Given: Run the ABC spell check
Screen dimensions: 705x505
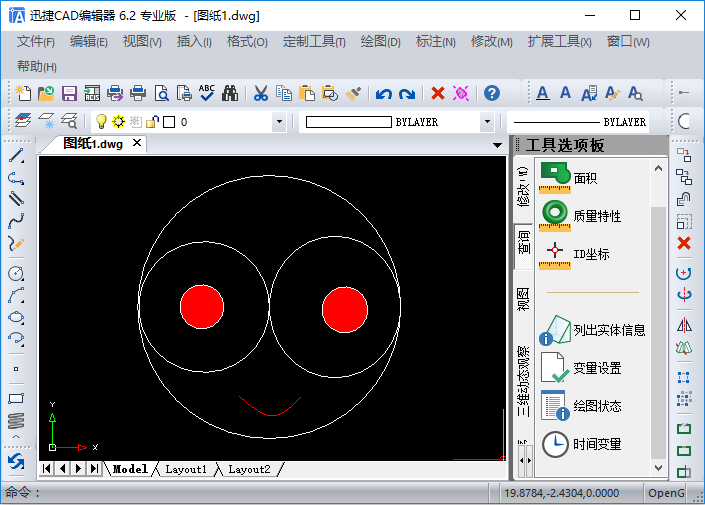Looking at the screenshot, I should 207,93.
